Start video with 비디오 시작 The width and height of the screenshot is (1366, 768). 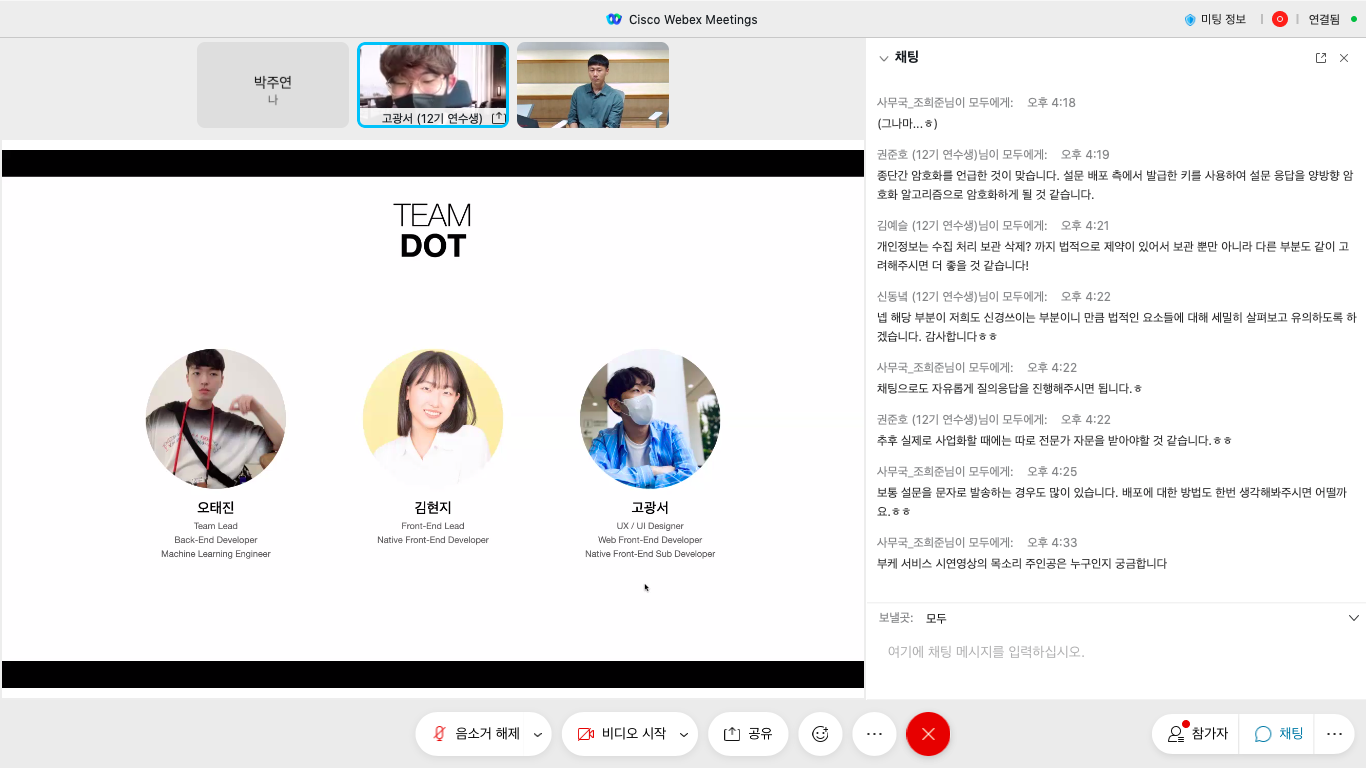coord(622,734)
